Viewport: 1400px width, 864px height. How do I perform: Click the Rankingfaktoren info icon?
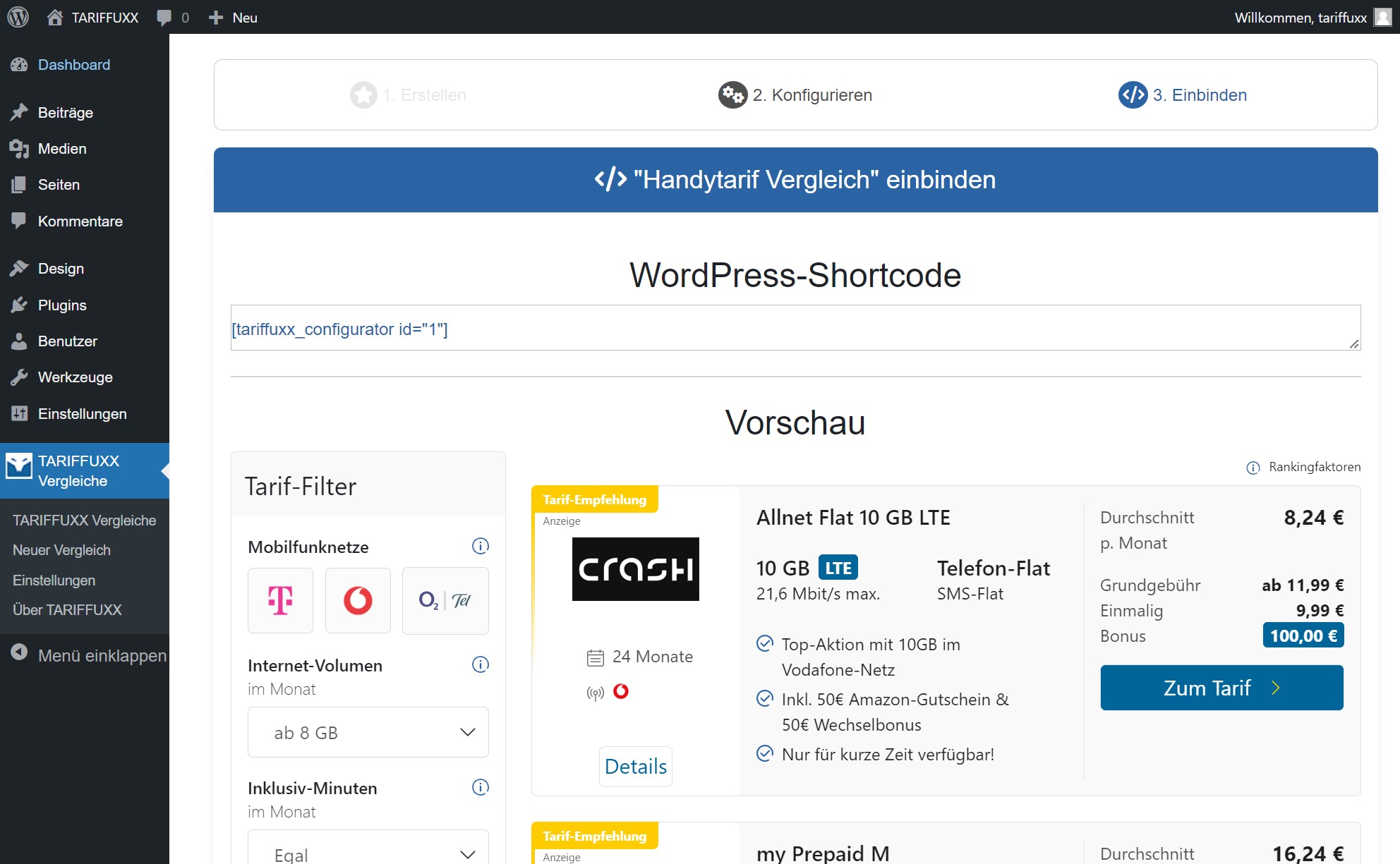tap(1253, 468)
